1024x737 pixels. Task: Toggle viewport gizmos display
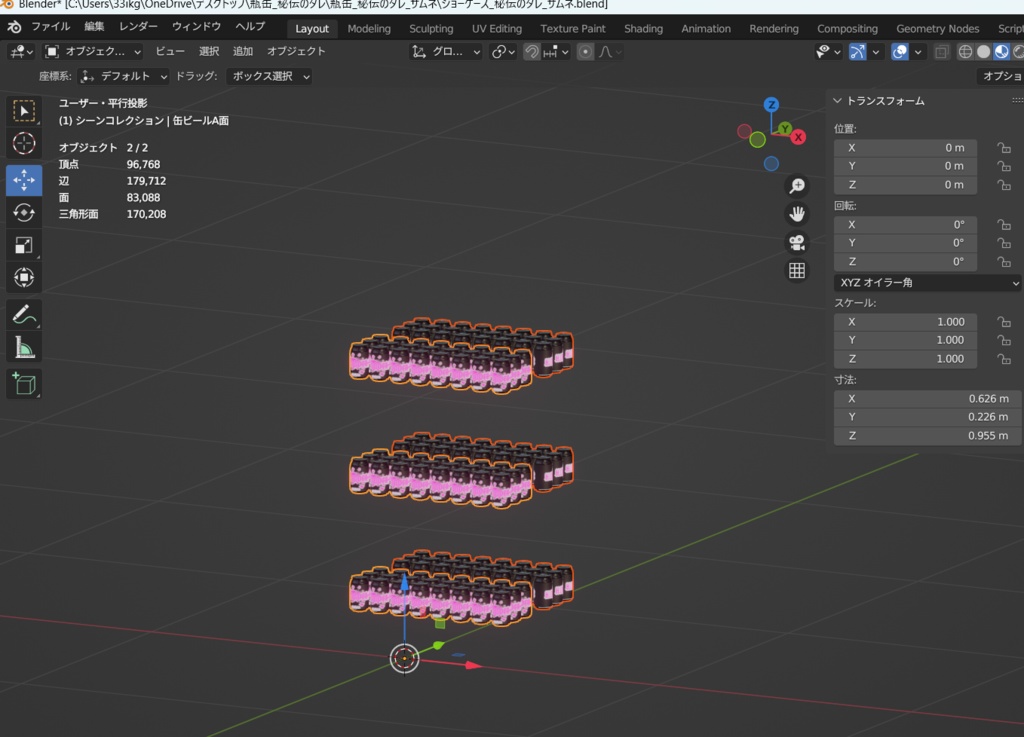point(857,52)
